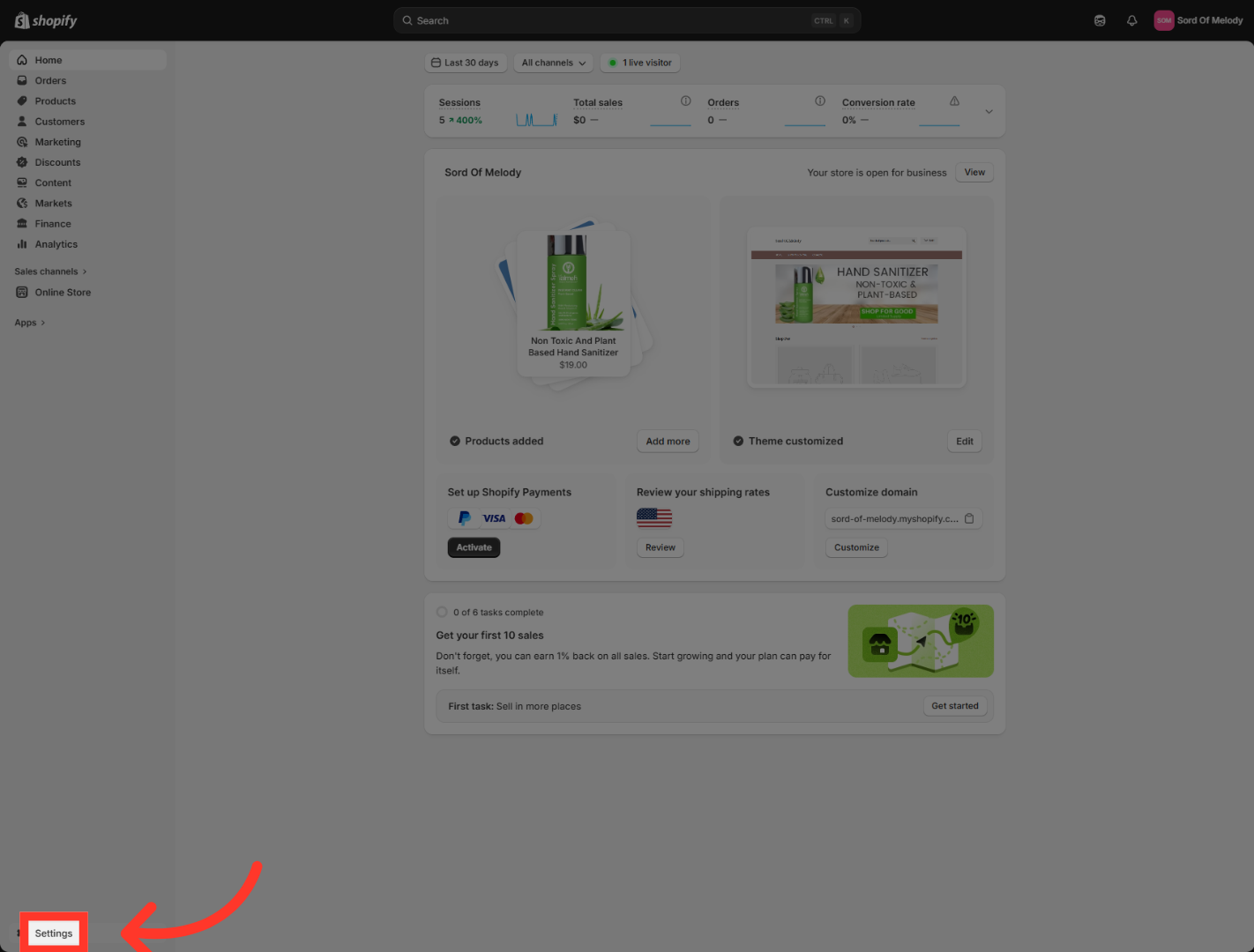Click the checkmark icon beside Products added
The height and width of the screenshot is (952, 1254).
point(455,441)
